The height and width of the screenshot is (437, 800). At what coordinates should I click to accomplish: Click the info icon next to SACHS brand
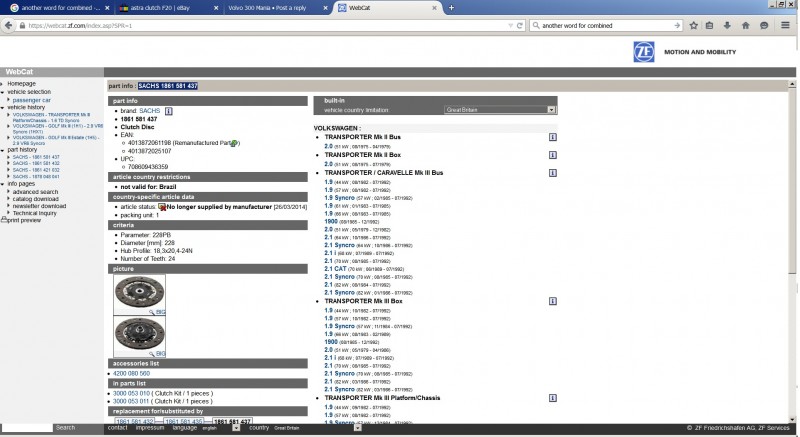point(169,111)
